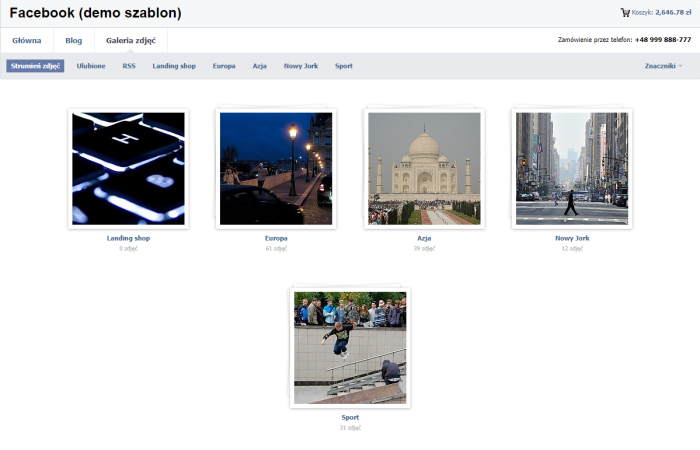
Task: Open the night street Europa thumbnail
Action: tap(276, 168)
